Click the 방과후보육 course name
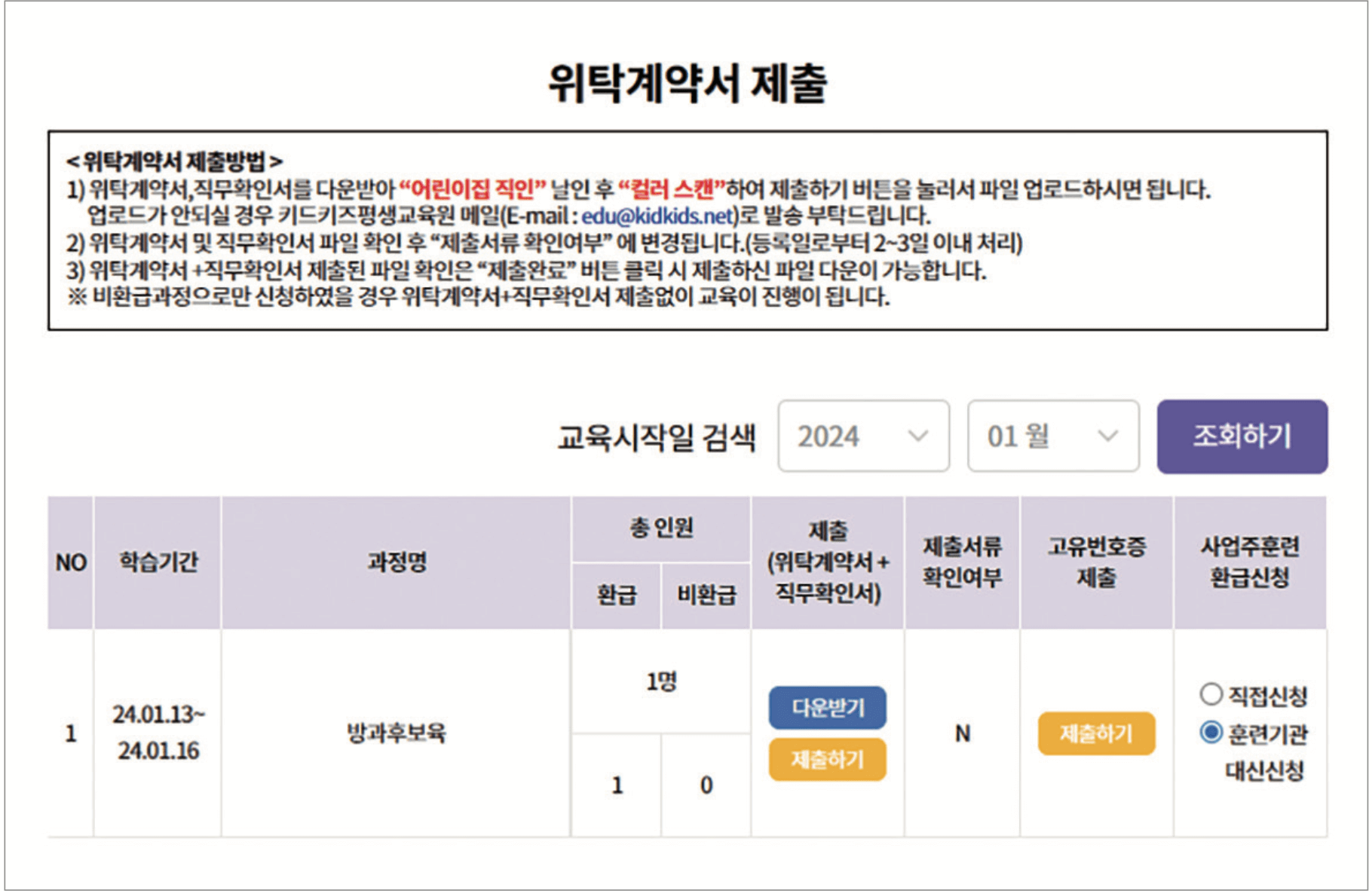Viewport: 1372px width, 891px height. [395, 733]
